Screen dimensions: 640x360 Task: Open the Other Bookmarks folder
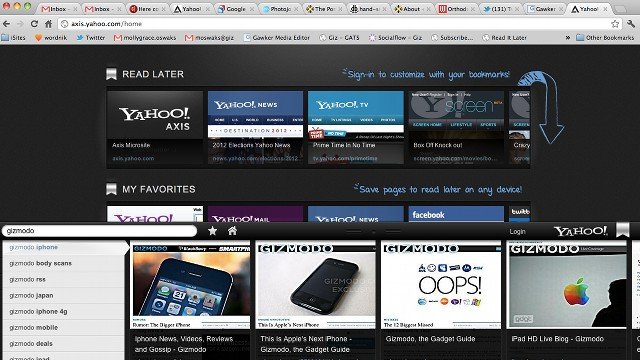(x=605, y=38)
